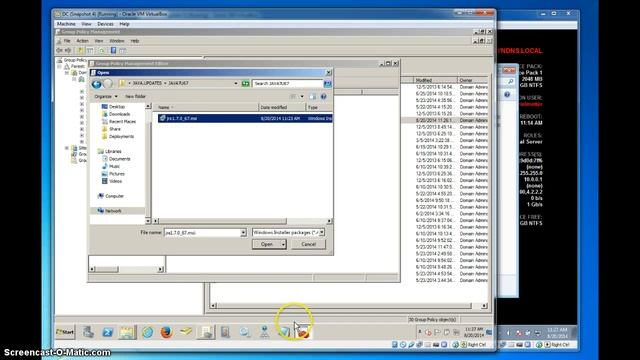Close the Open dialog

coord(329,72)
